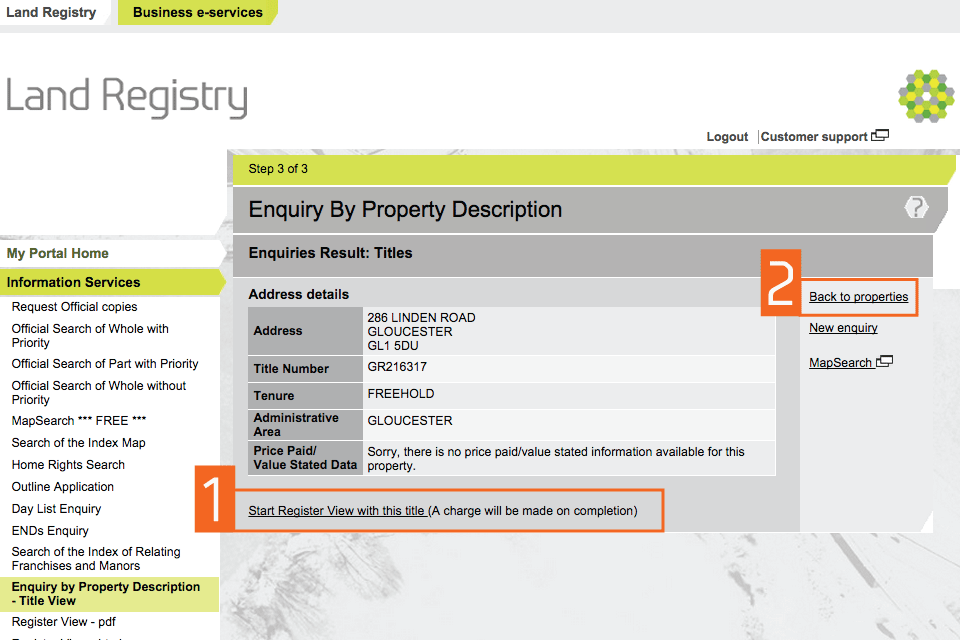Select Home Rights Search

pyautogui.click(x=68, y=465)
